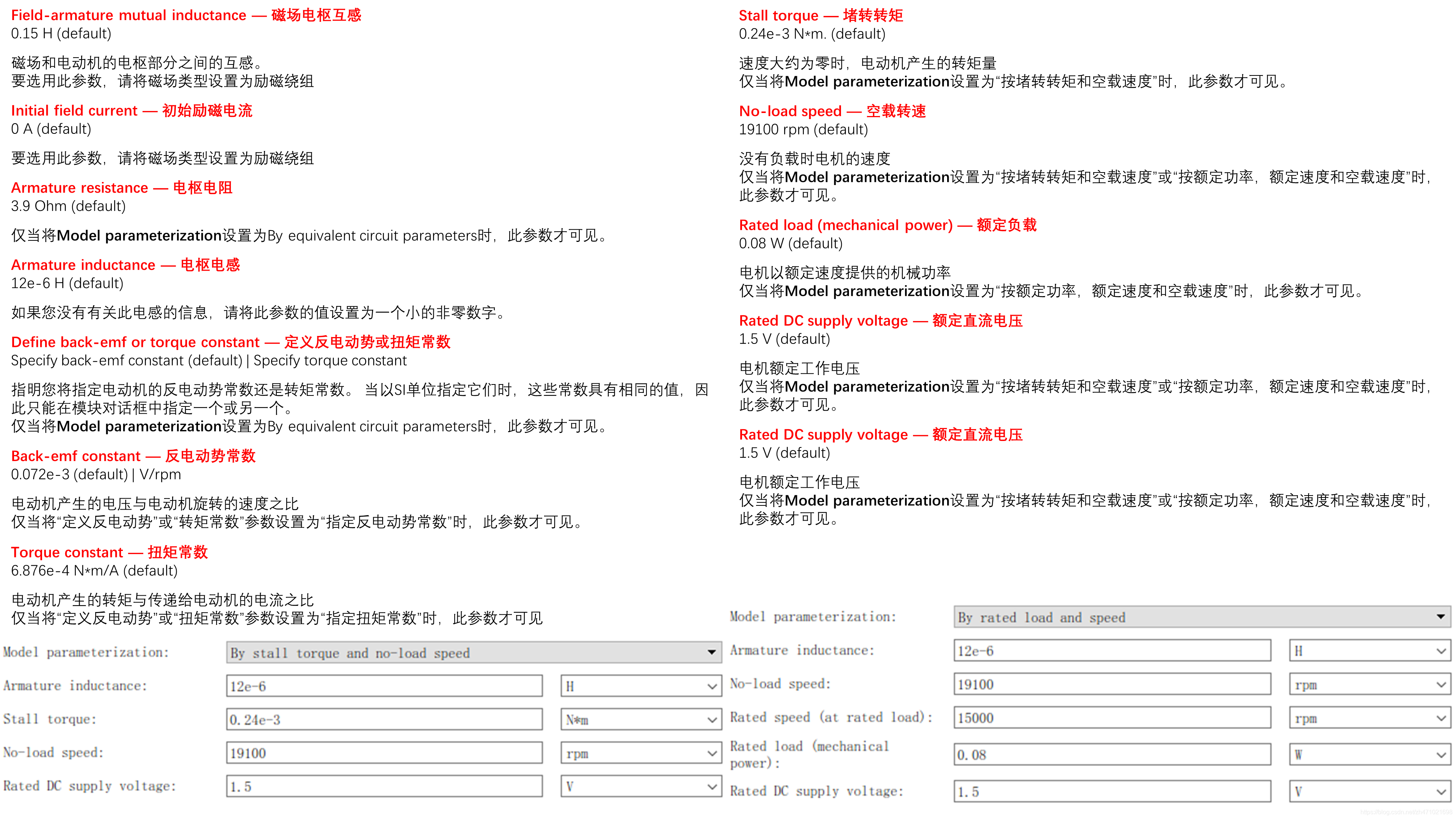This screenshot has width=1456, height=819.
Task: Click right Rated DC supply voltage field
Action: (1112, 791)
